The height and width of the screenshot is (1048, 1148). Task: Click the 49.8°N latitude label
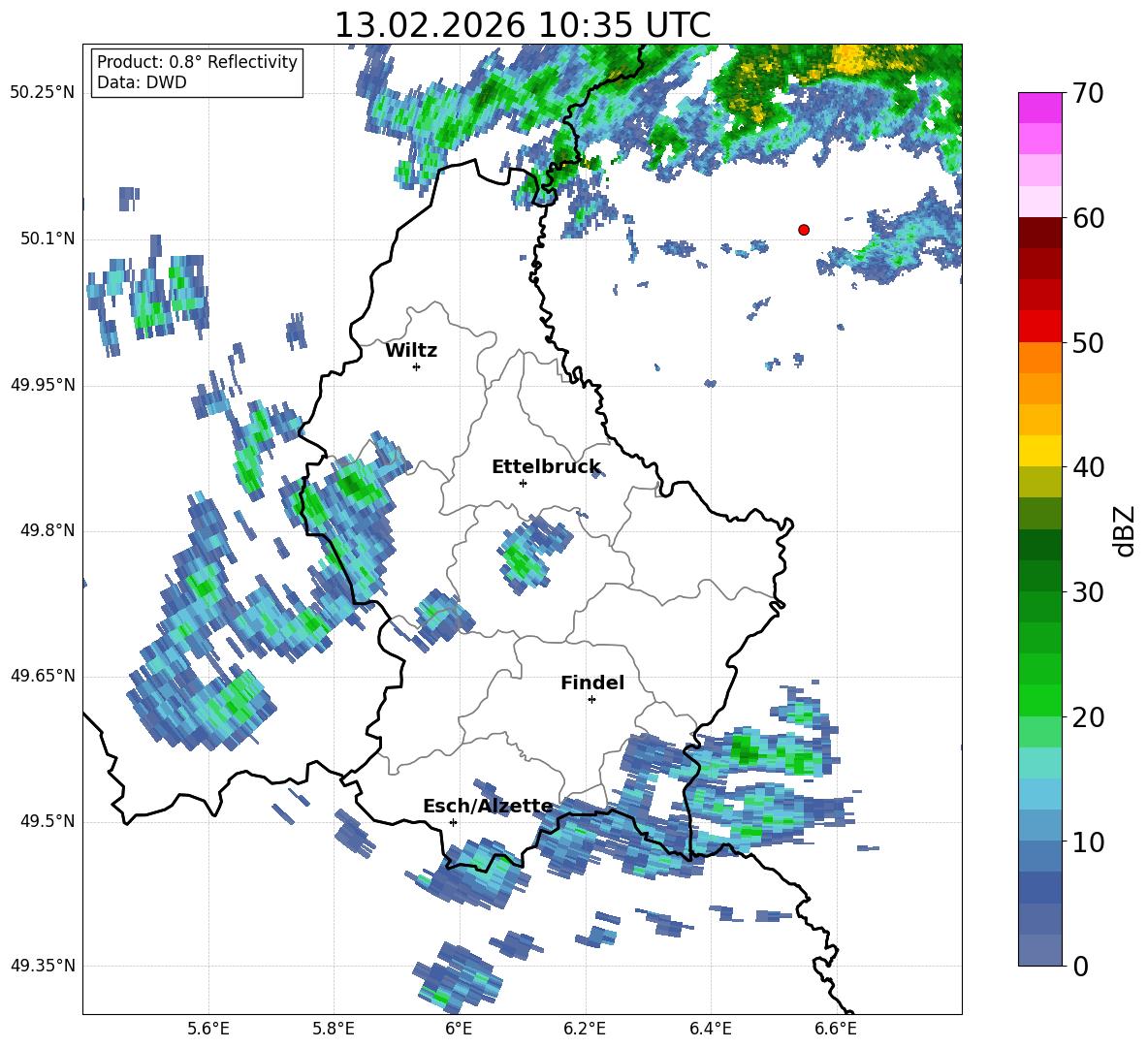(x=48, y=530)
